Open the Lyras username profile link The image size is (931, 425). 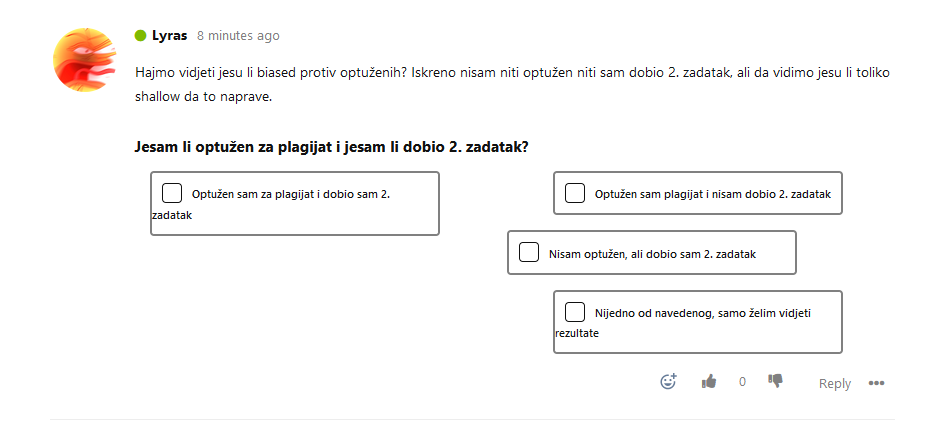point(169,36)
